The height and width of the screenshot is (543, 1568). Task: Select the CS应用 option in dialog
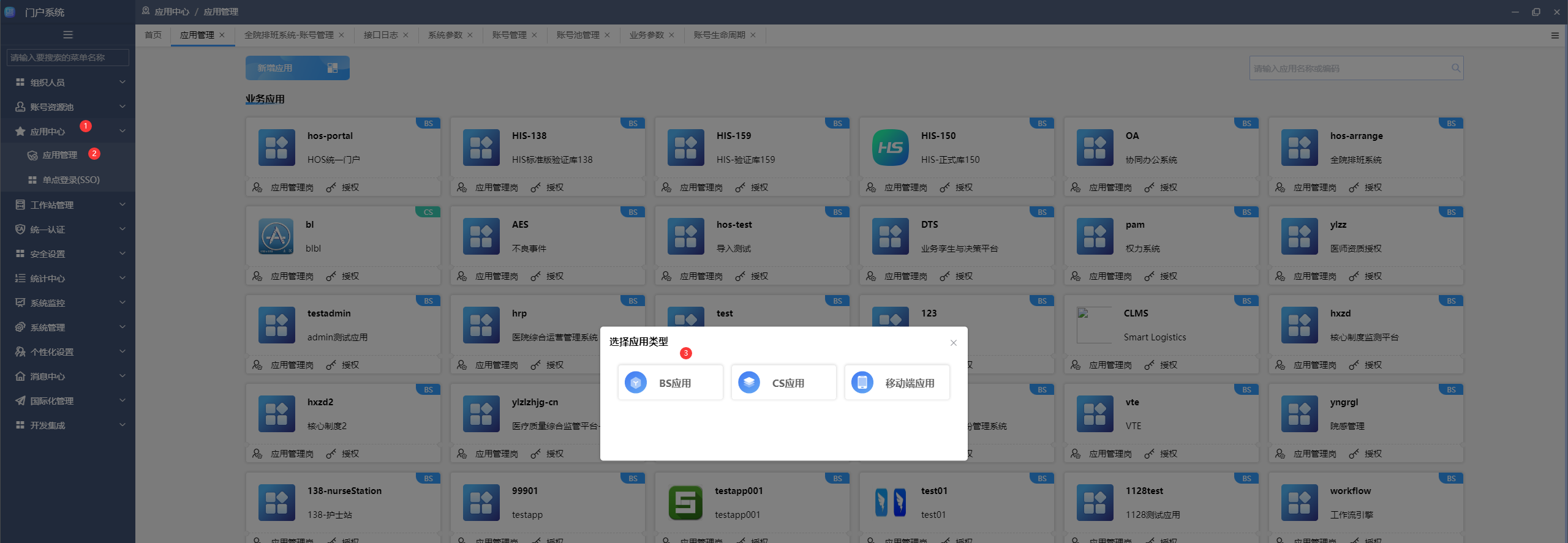pyautogui.click(x=783, y=383)
